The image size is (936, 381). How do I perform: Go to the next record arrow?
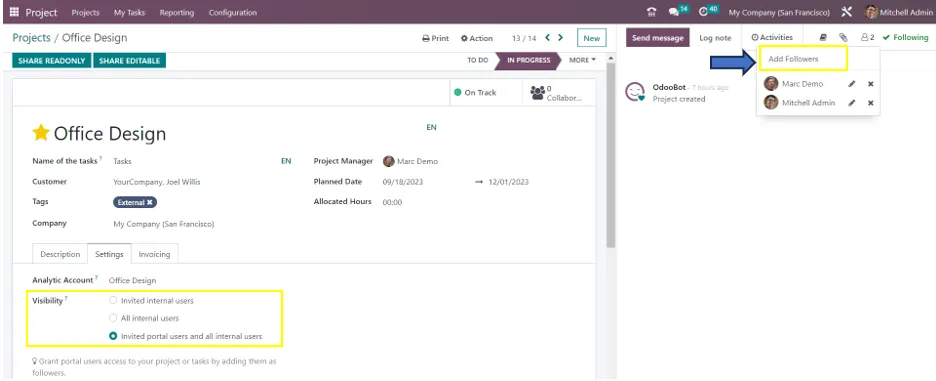[x=561, y=38]
